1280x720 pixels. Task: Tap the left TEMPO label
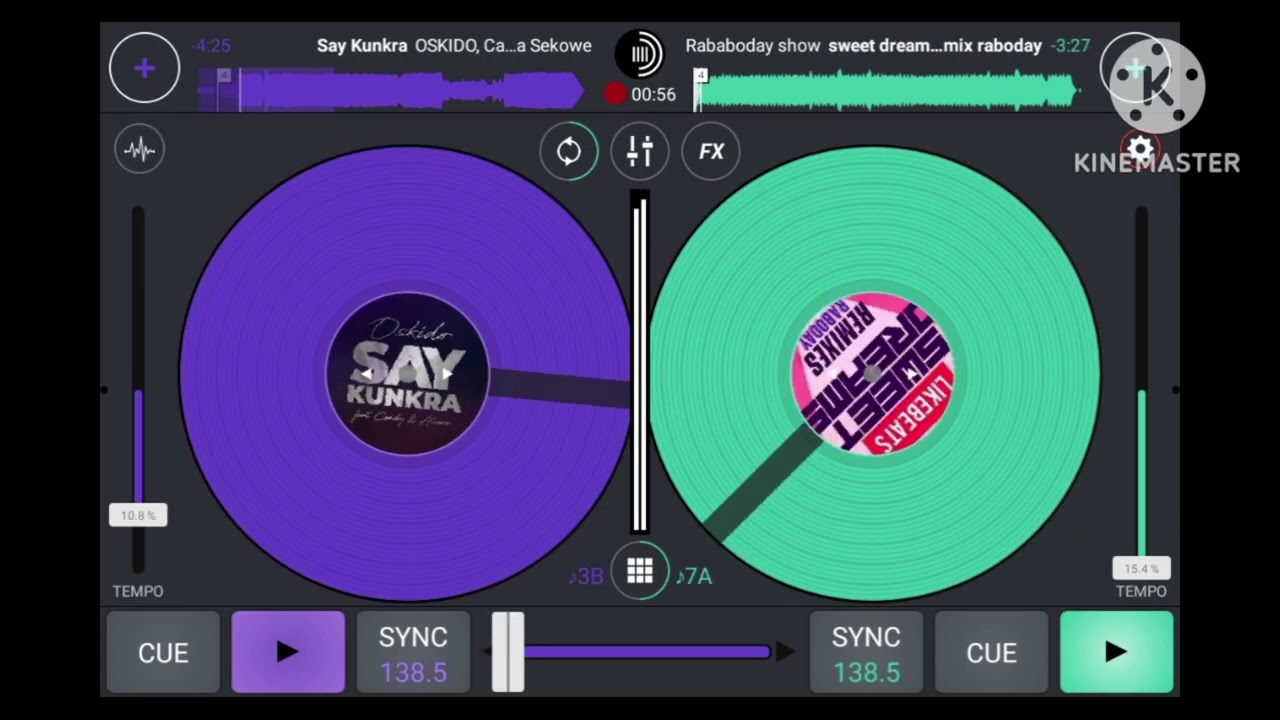coord(138,591)
